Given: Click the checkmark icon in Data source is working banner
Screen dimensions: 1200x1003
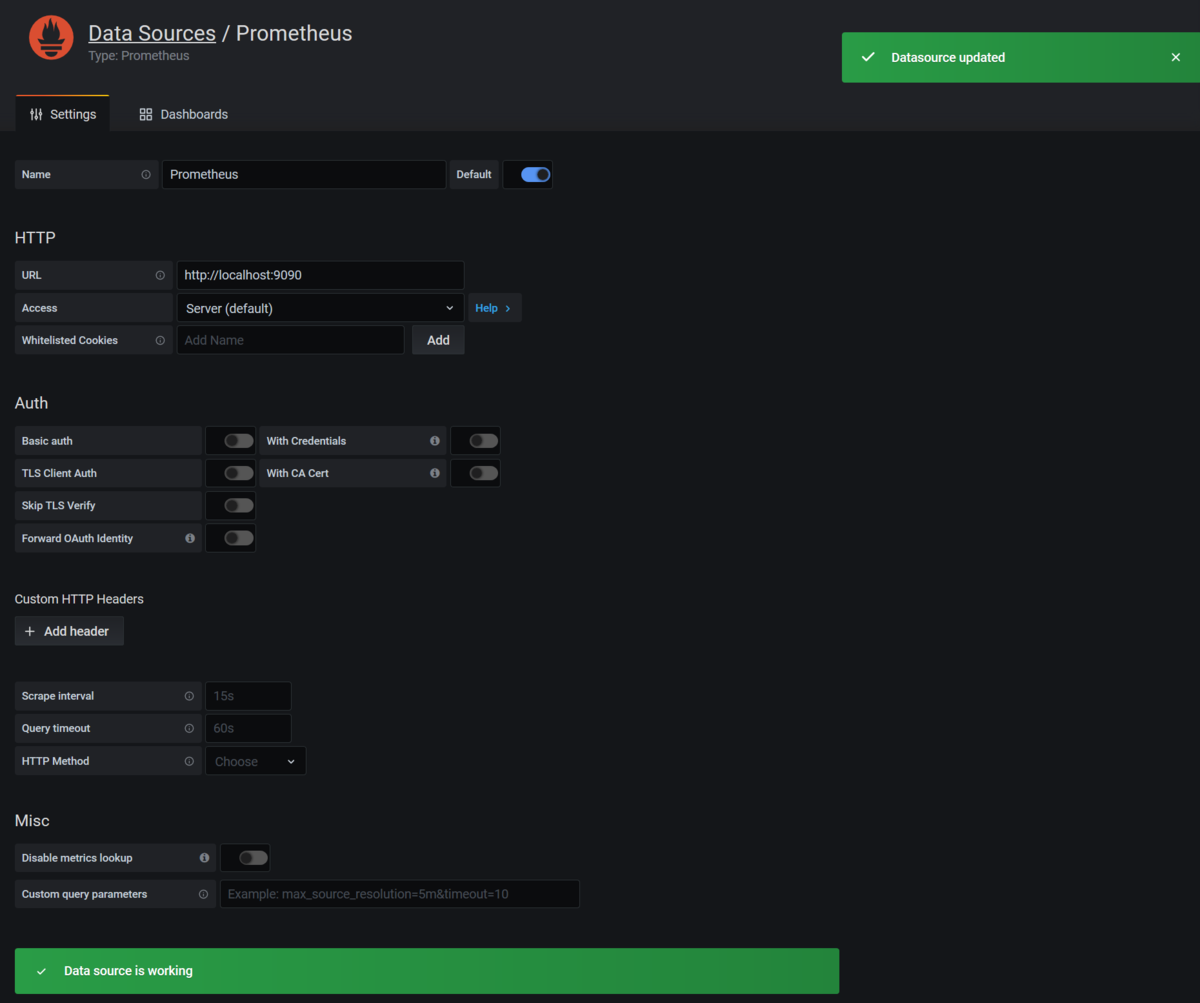Looking at the screenshot, I should pos(42,971).
